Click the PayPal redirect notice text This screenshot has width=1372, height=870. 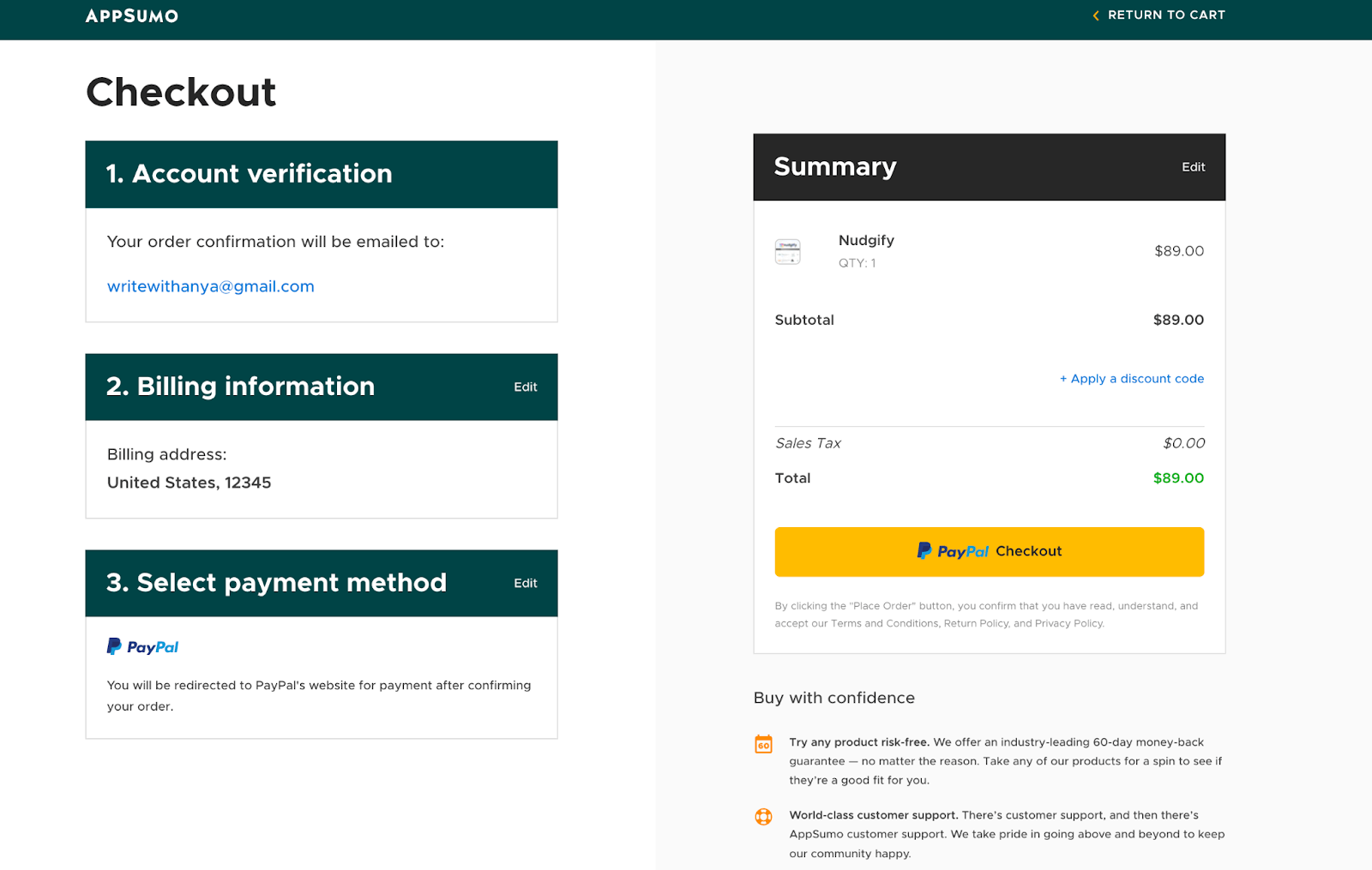point(319,696)
